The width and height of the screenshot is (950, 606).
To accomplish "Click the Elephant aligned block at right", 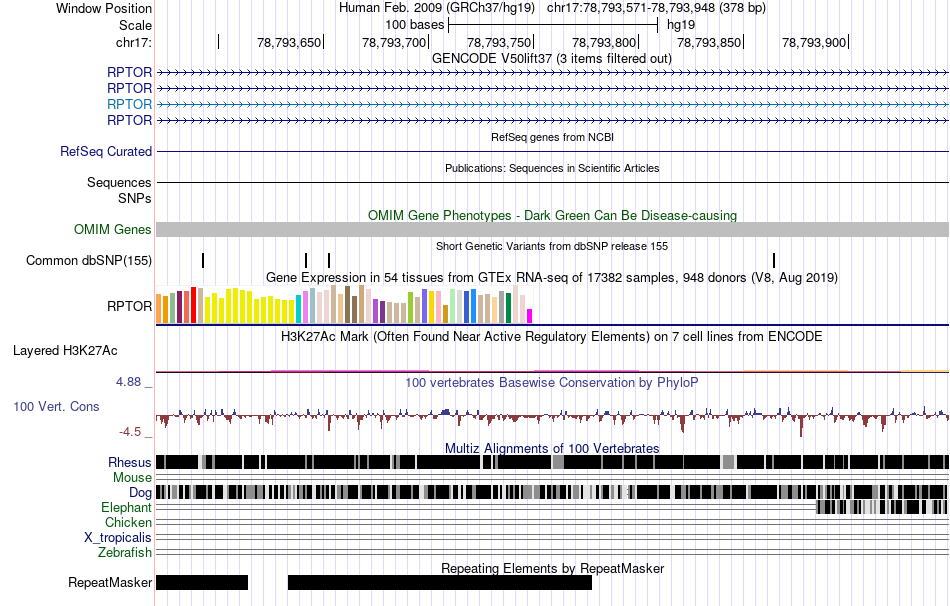I will pyautogui.click(x=882, y=507).
